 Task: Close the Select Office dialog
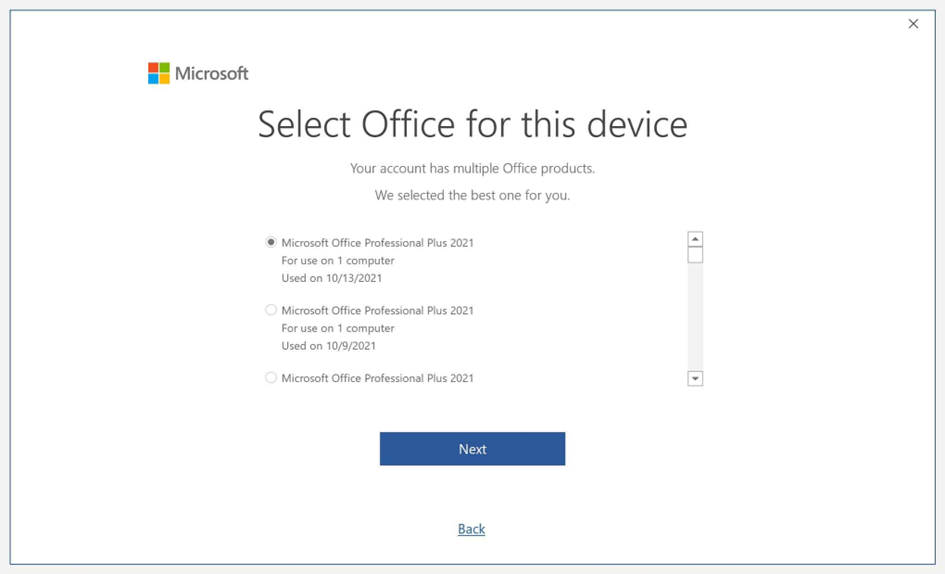click(x=913, y=24)
